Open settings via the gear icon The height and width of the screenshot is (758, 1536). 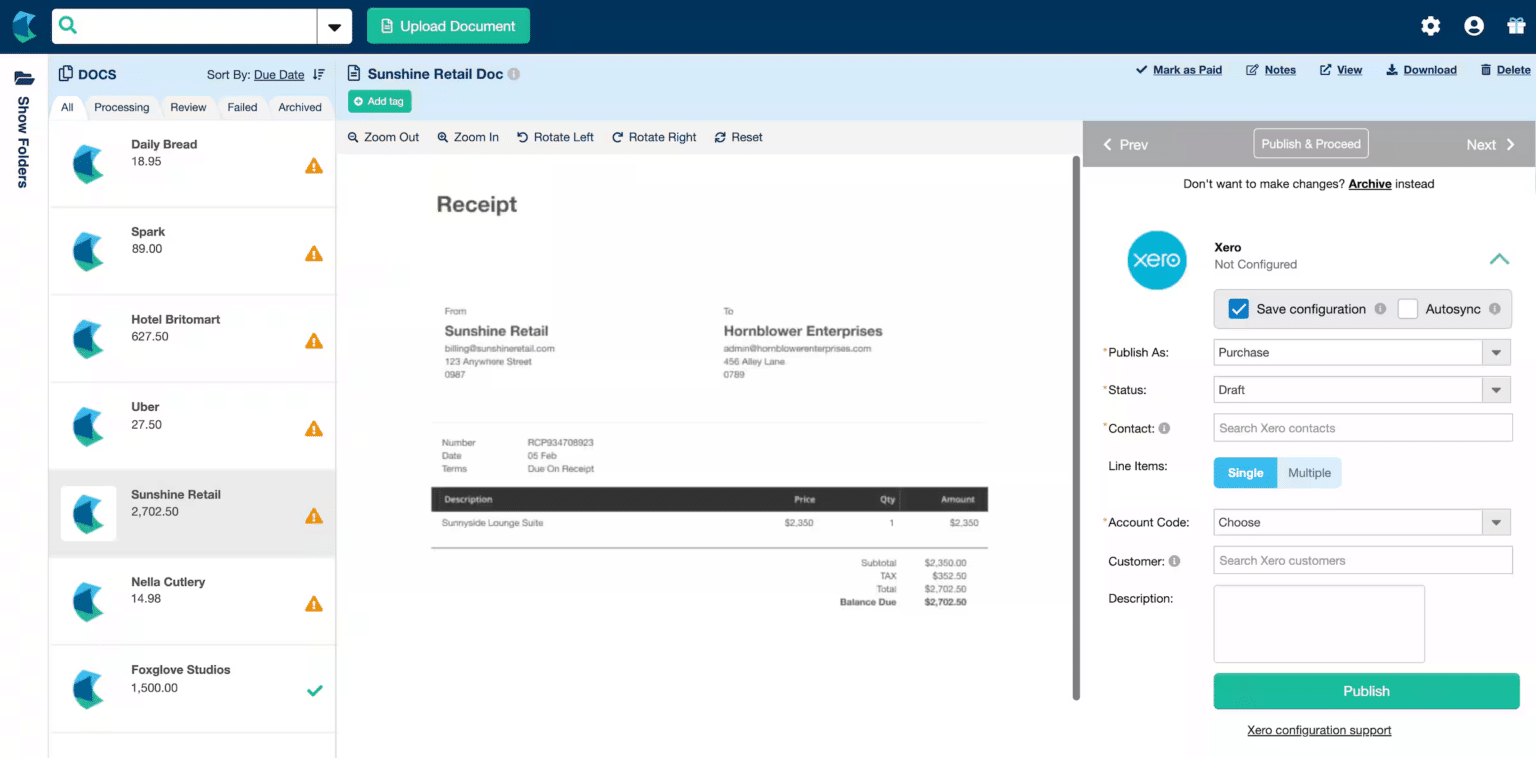1430,26
